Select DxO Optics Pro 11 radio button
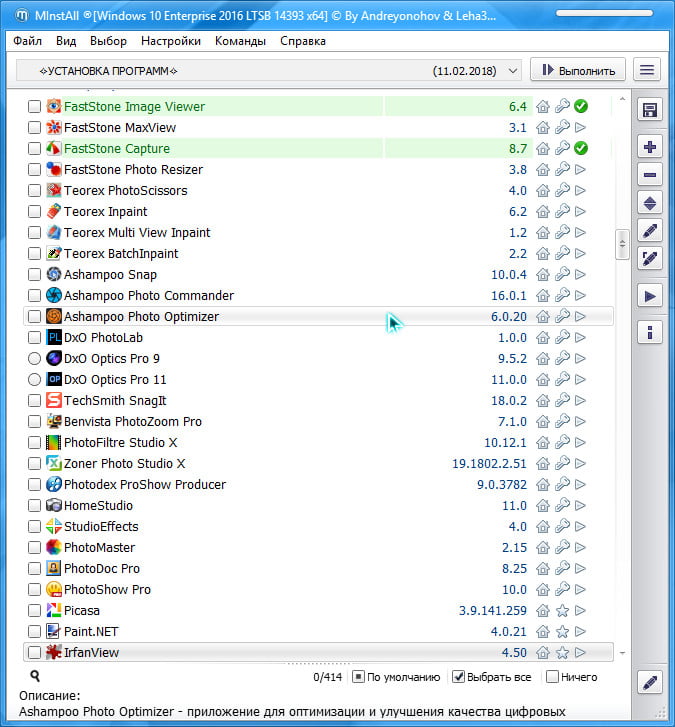This screenshot has height=727, width=675. coord(35,379)
